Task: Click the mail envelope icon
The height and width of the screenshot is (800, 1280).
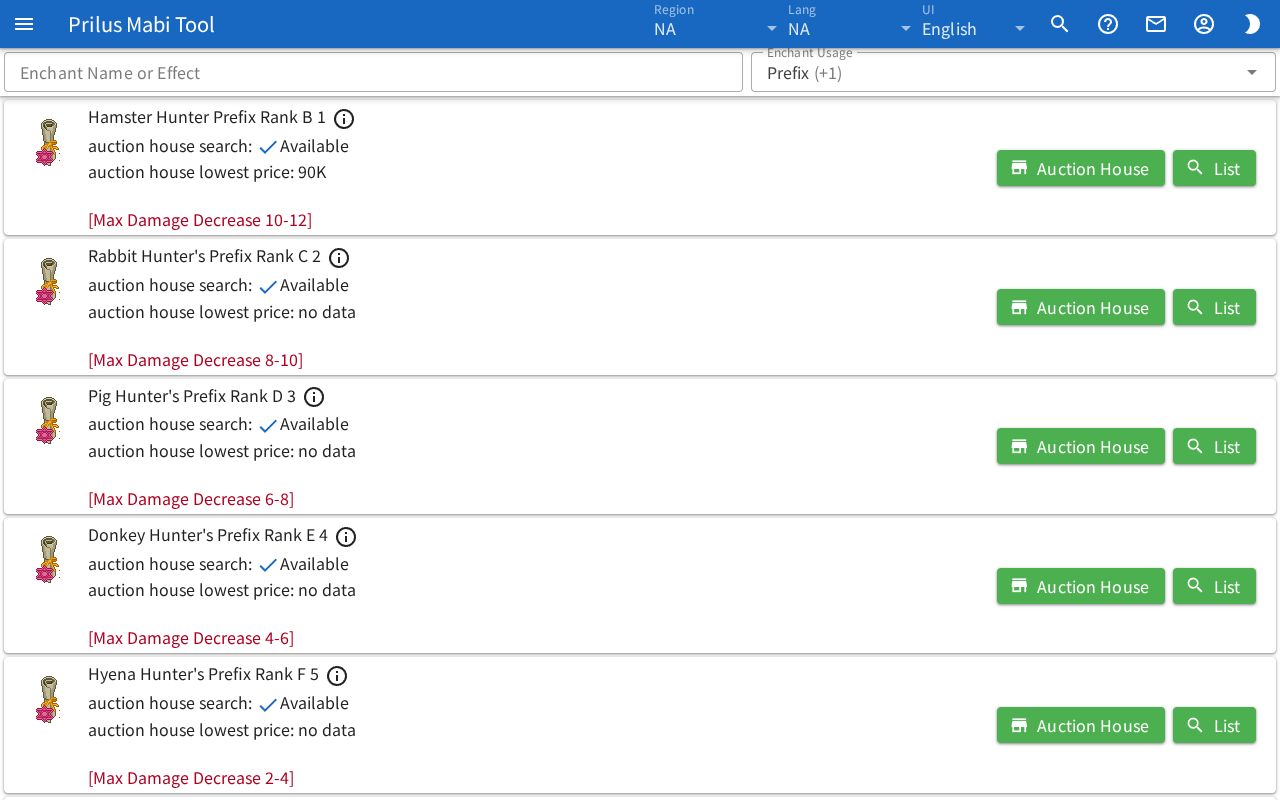Action: click(1156, 24)
